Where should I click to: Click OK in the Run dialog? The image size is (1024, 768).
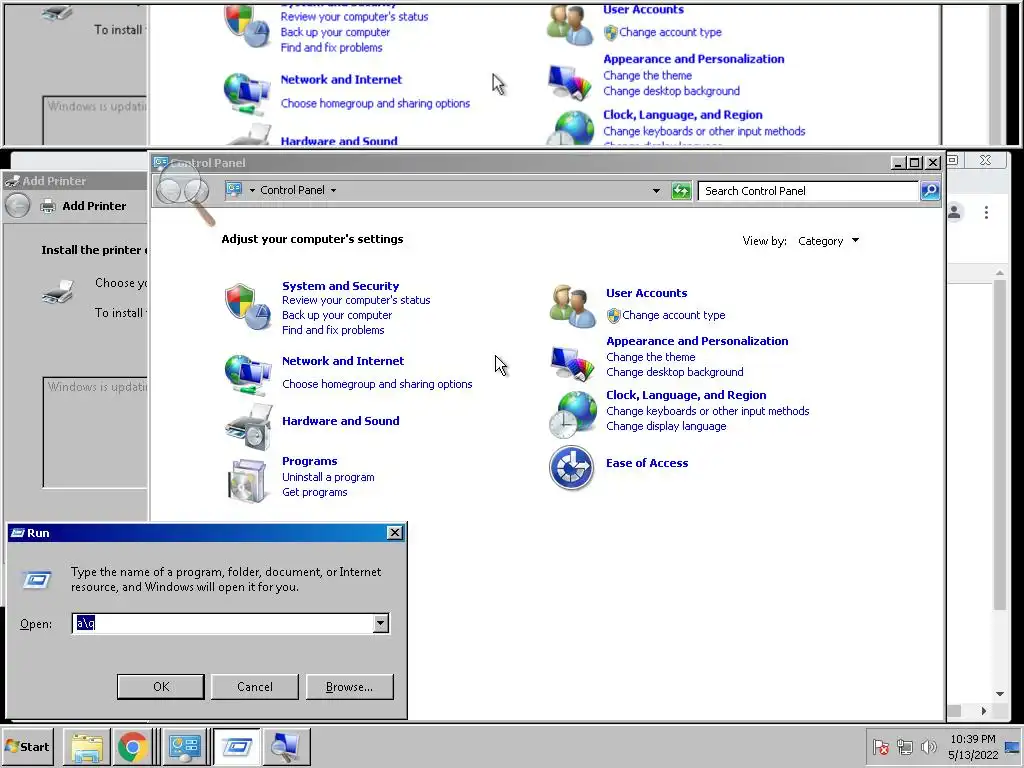tap(161, 687)
